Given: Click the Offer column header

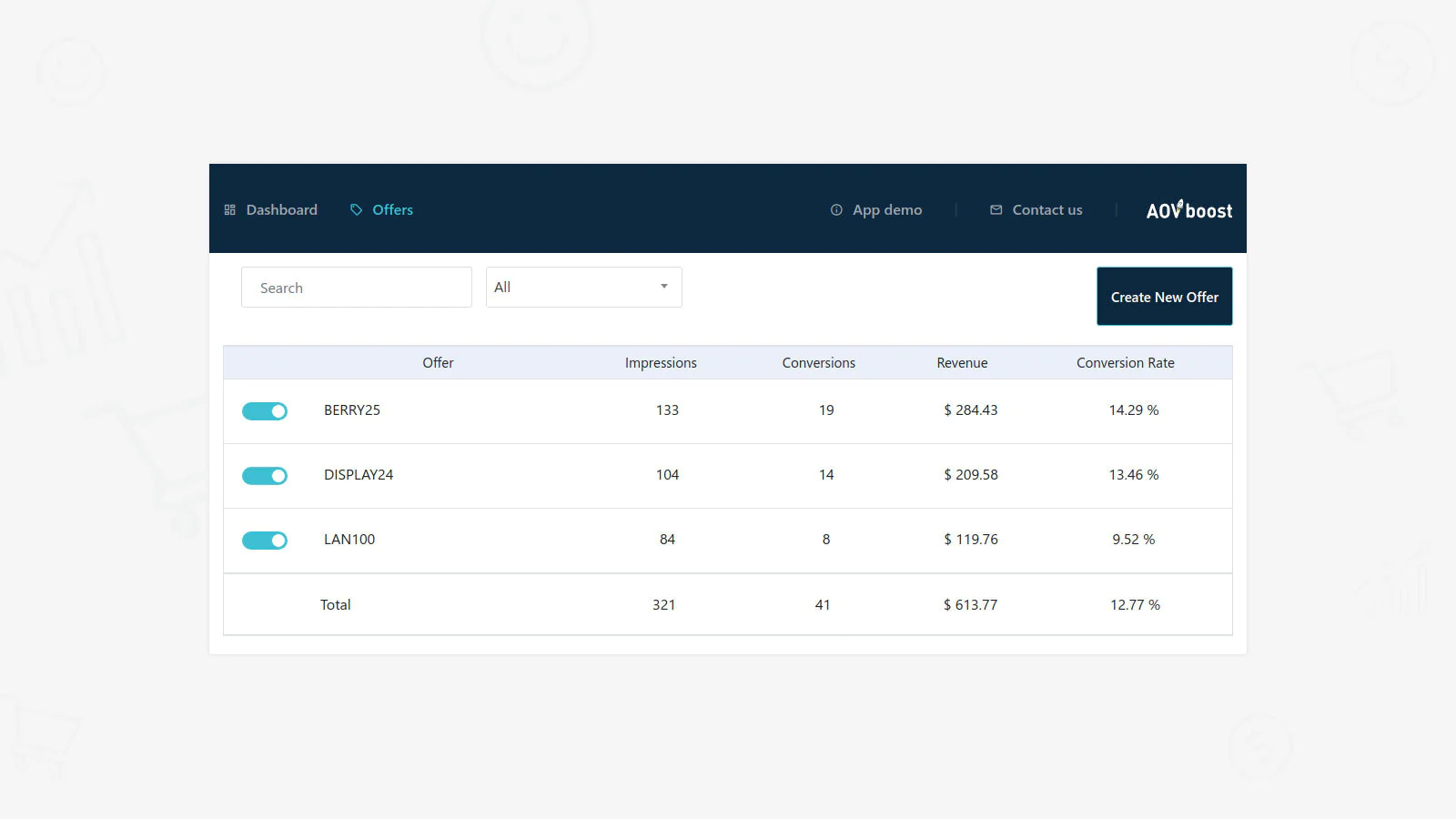Looking at the screenshot, I should point(438,363).
